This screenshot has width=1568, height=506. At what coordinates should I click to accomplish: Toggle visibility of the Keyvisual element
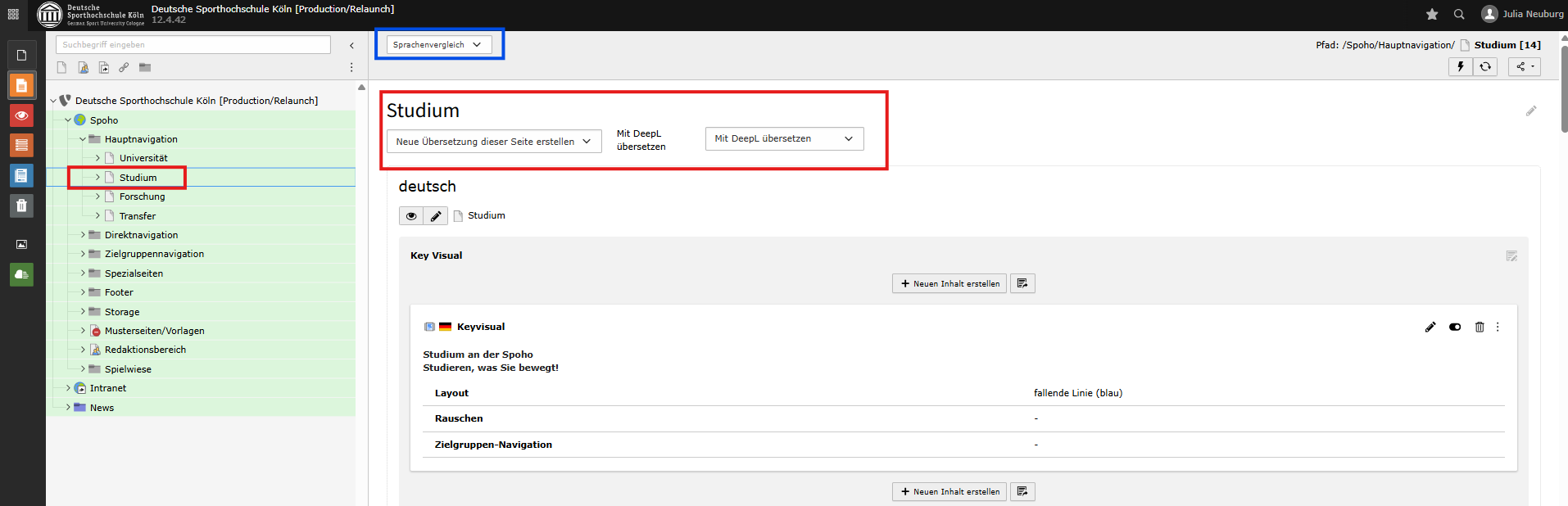point(1455,327)
